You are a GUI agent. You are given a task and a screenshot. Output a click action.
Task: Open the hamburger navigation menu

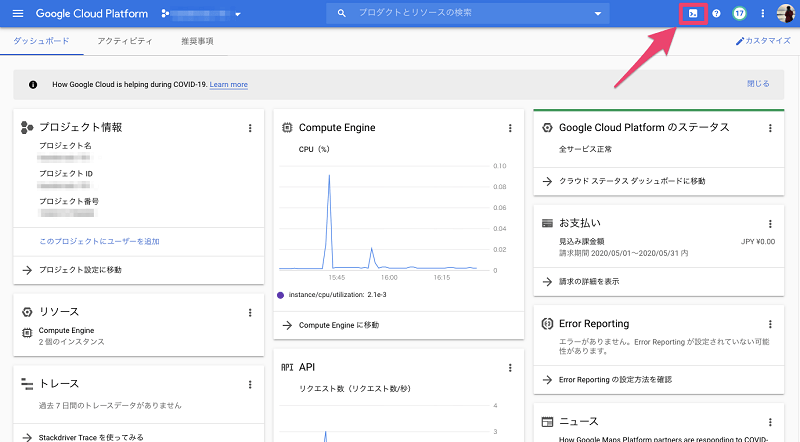[18, 14]
